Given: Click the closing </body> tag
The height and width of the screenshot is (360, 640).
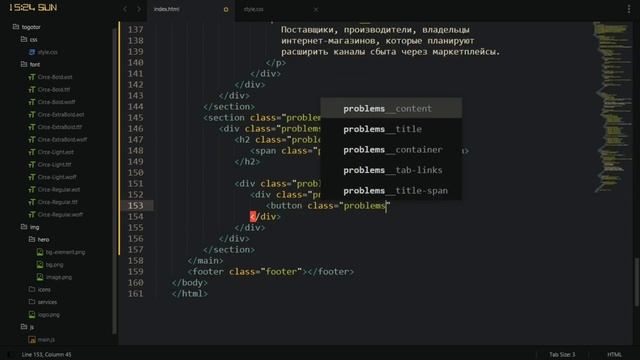Looking at the screenshot, I should (190, 282).
